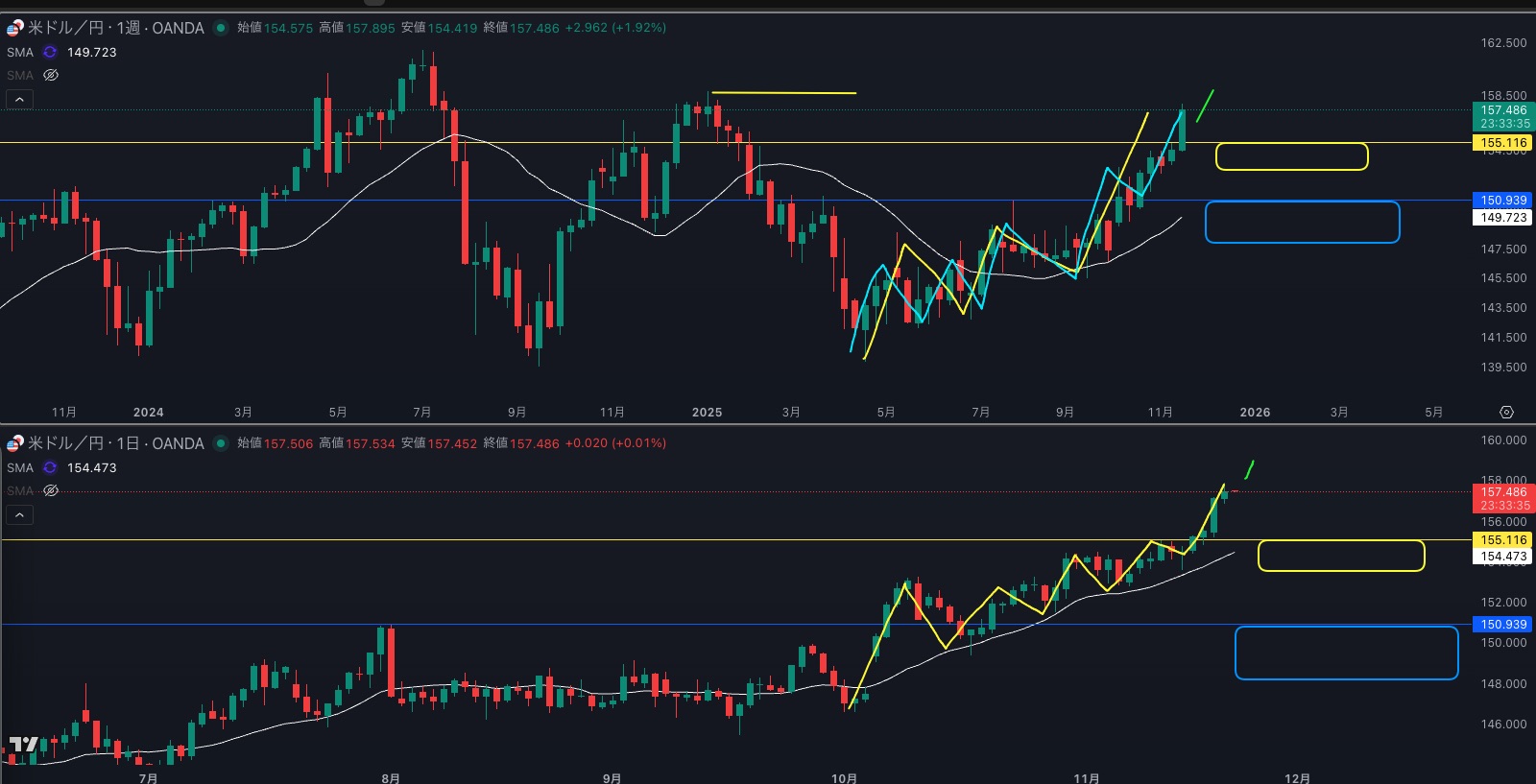The image size is (1536, 784).
Task: Click the TradingView logo in daily chart
Action: [23, 745]
